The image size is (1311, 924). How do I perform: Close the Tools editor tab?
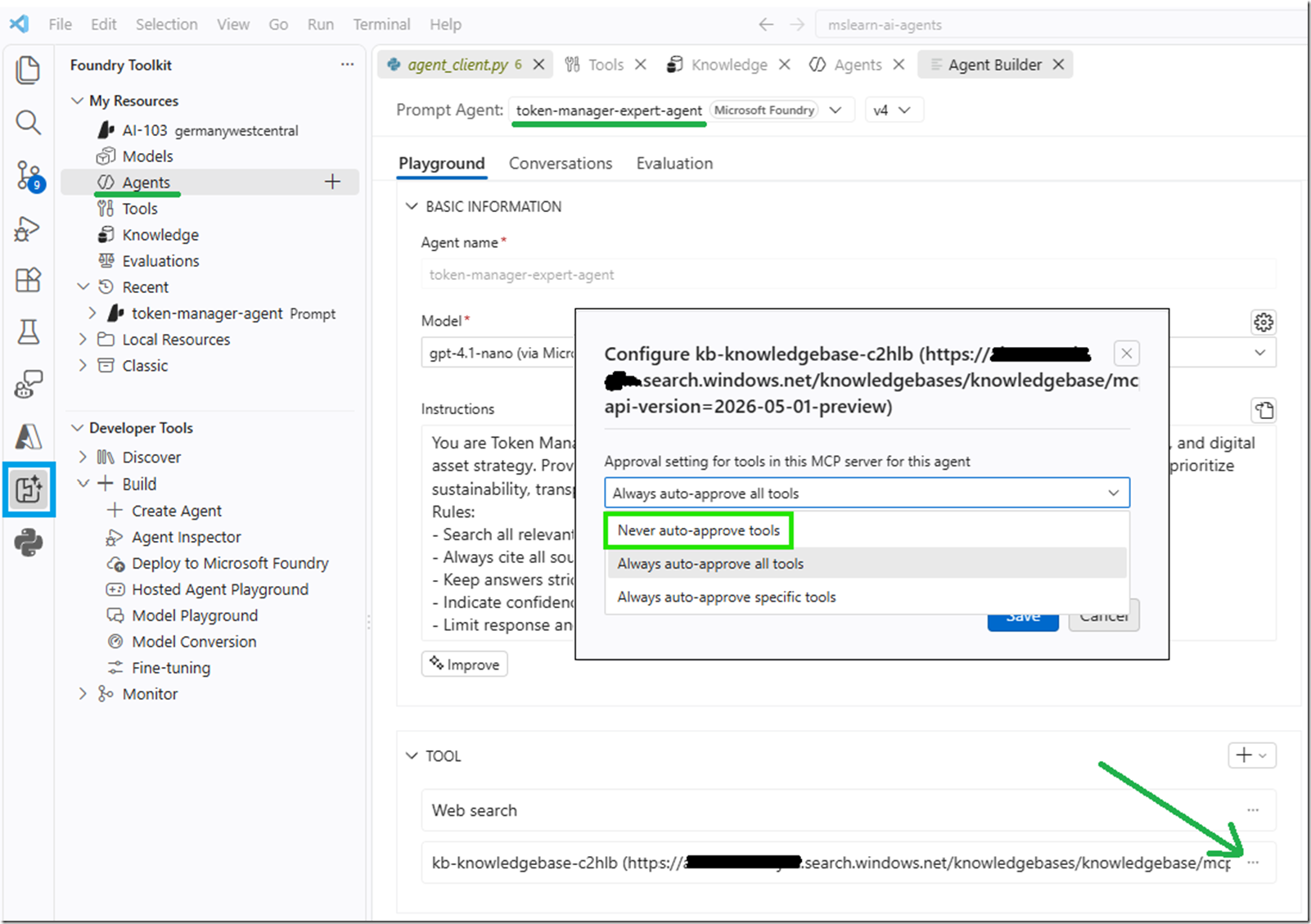click(641, 65)
